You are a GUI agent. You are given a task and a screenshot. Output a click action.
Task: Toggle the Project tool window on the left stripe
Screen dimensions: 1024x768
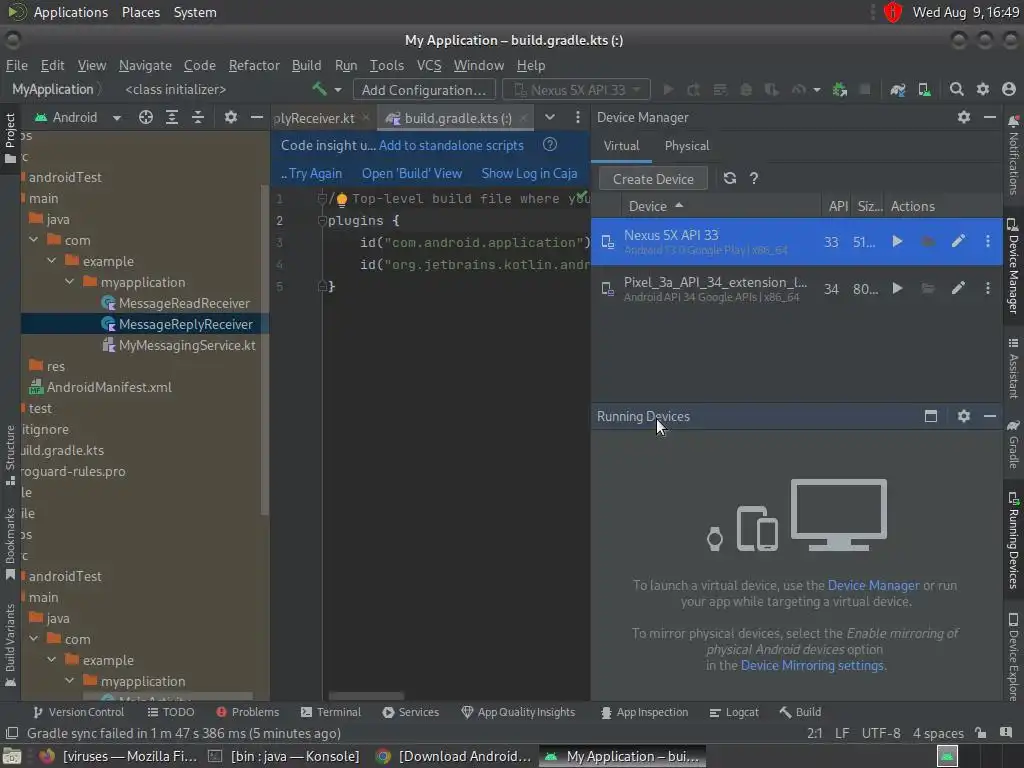(x=10, y=138)
